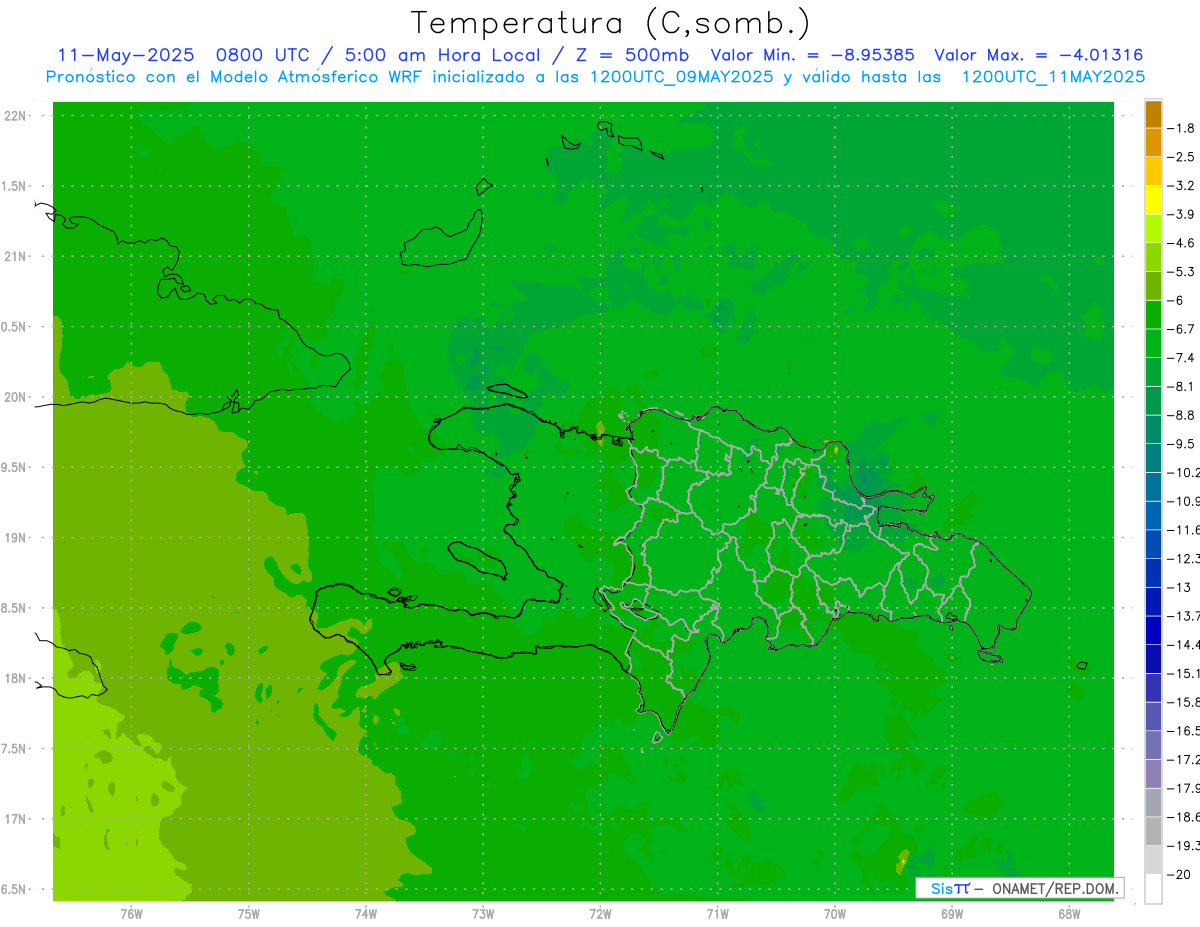Screen dimensions: 1200x927
Task: Click the '18N' latitude label
Action: tap(17, 679)
